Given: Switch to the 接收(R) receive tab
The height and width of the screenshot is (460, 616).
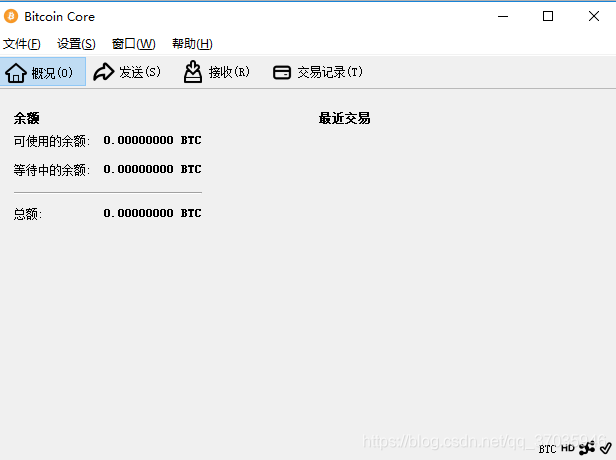Looking at the screenshot, I should pyautogui.click(x=217, y=72).
